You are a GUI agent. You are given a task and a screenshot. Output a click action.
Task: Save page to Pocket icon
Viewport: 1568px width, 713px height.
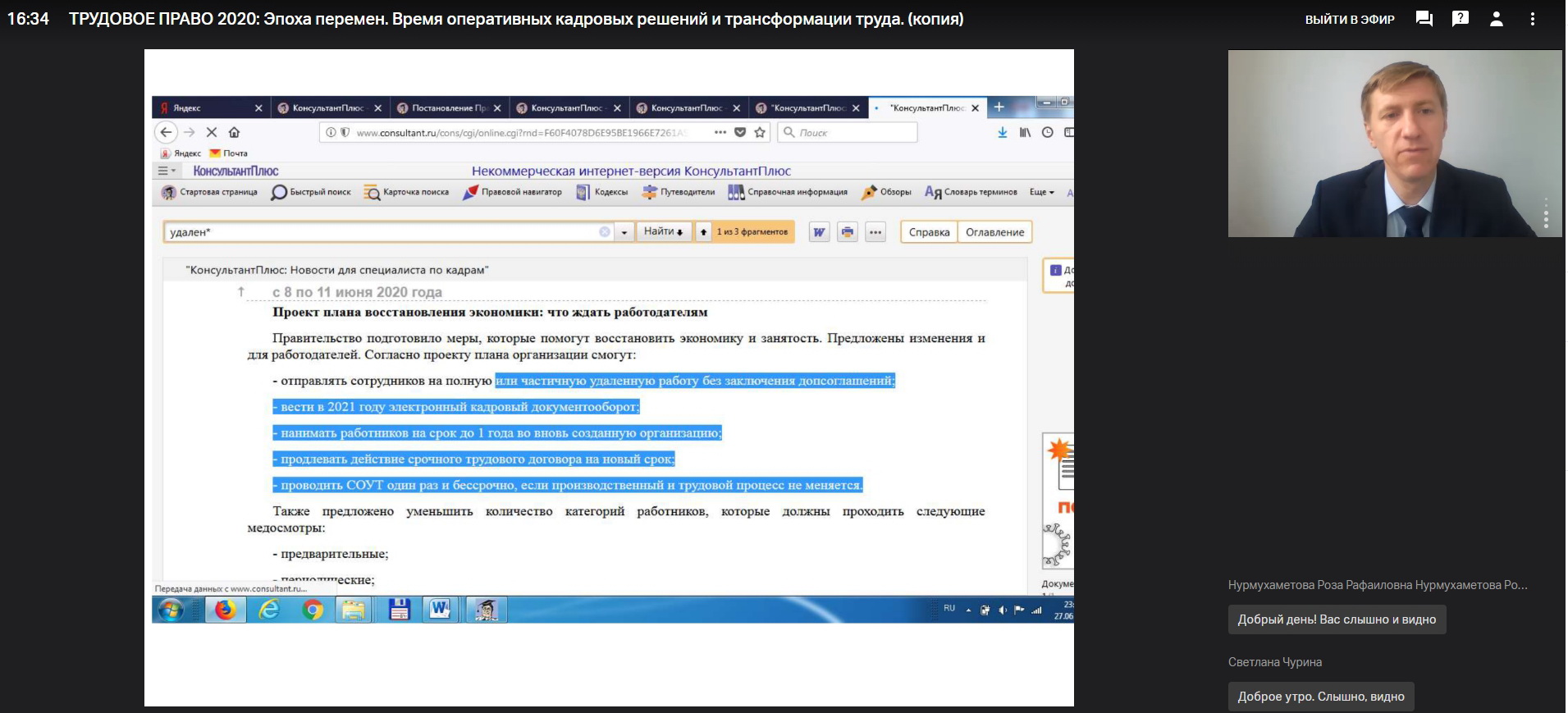(x=740, y=132)
